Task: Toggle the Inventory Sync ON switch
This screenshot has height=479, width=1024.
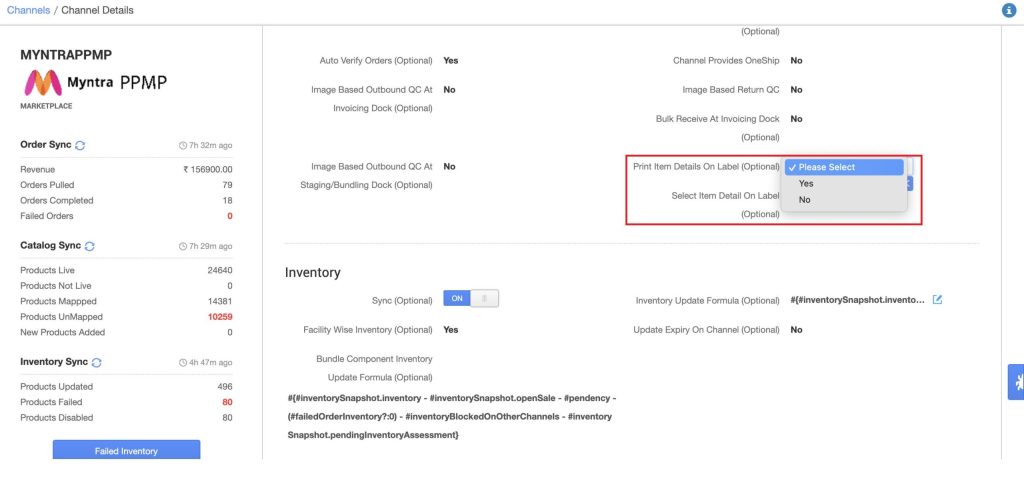Action: click(457, 298)
